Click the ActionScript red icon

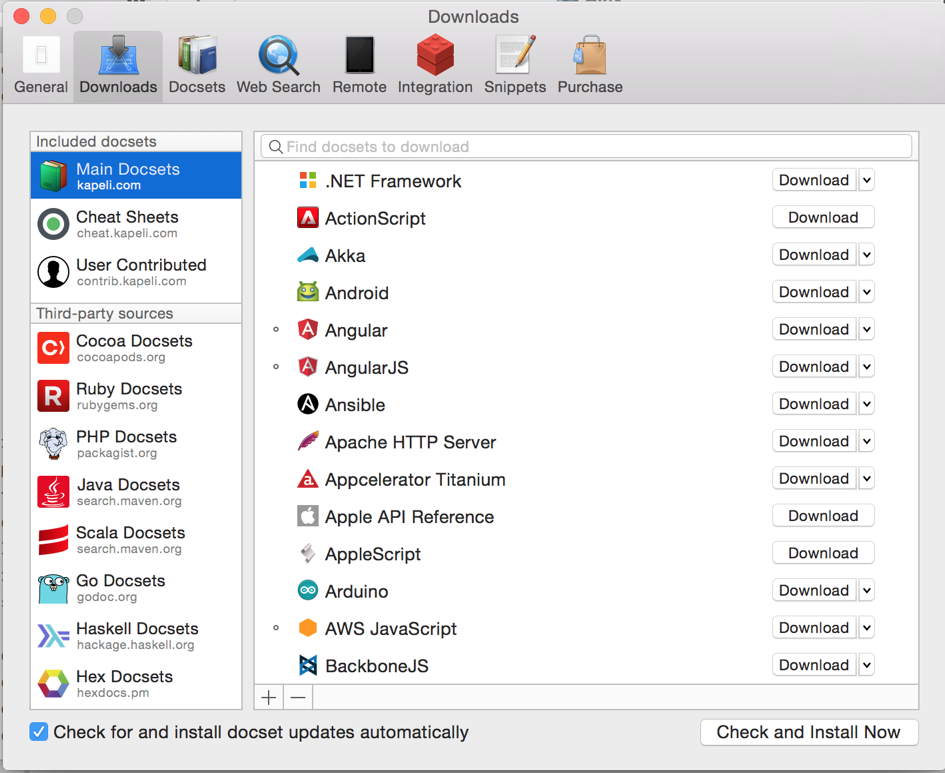tap(308, 218)
